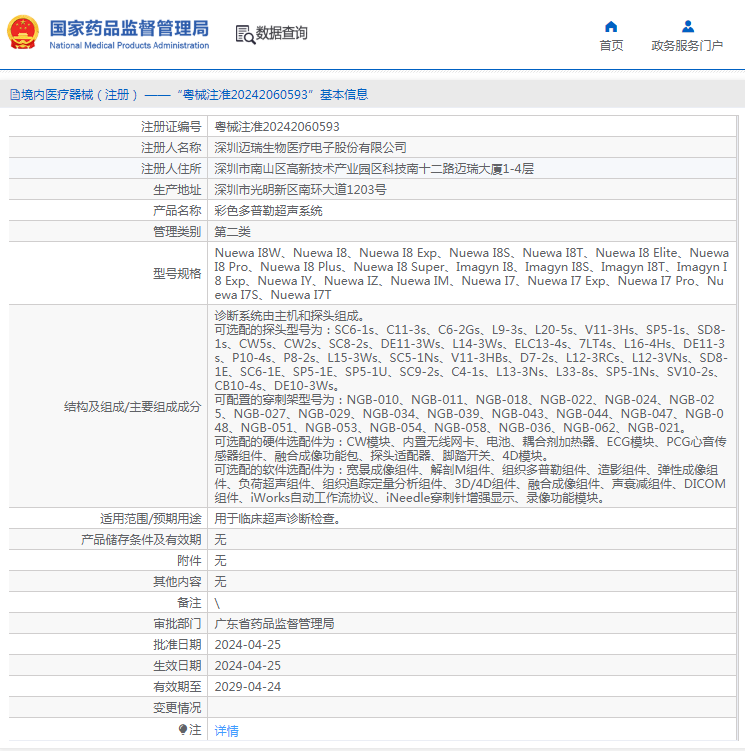Go to 首页 home page
This screenshot has height=751, width=745.
611,46
